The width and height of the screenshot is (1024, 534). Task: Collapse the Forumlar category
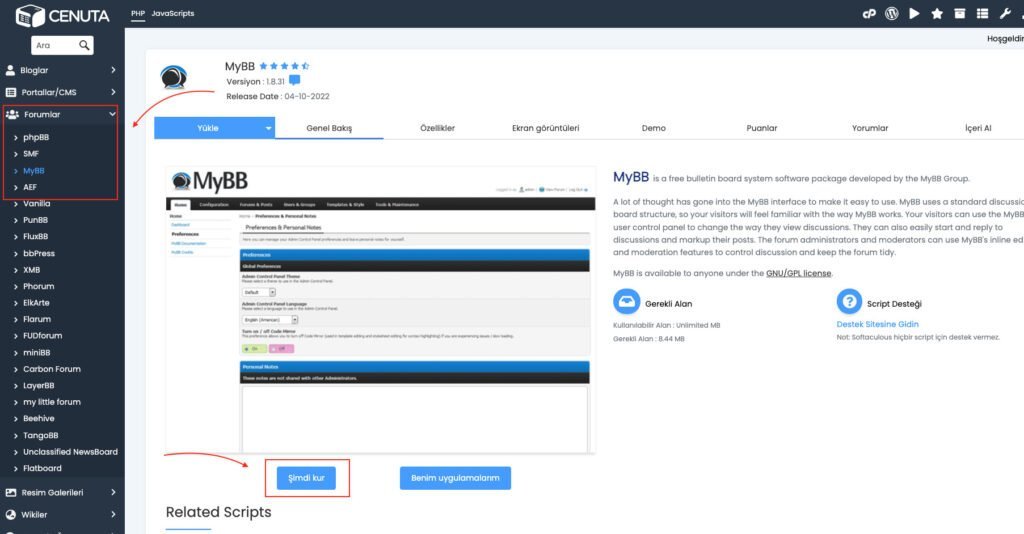pyautogui.click(x=112, y=114)
